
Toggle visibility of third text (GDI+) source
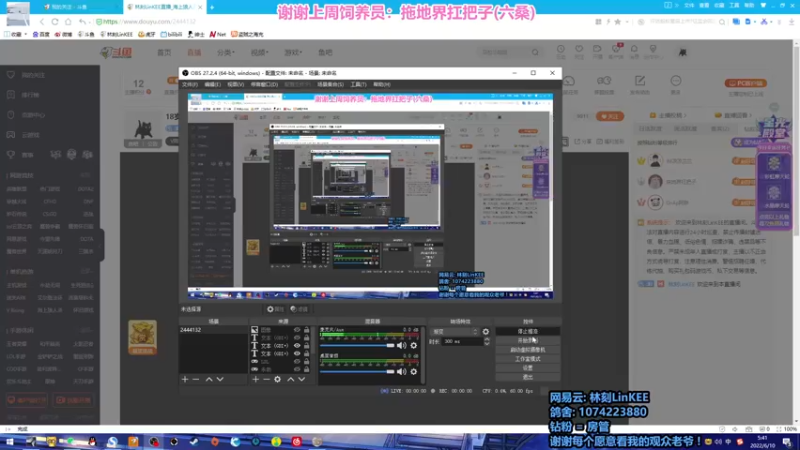[x=297, y=353]
